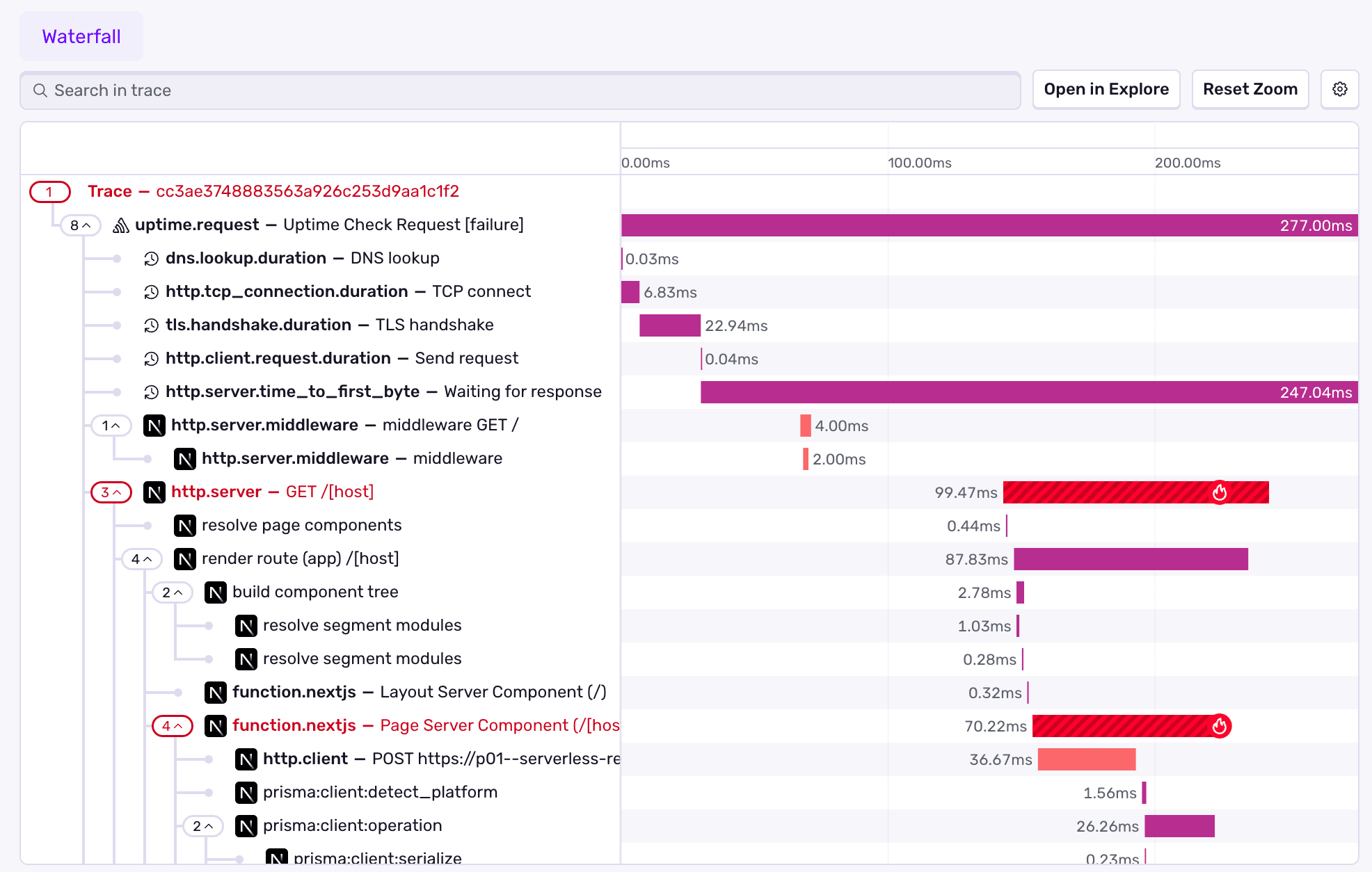This screenshot has width=1372, height=872.
Task: Click the clock icon beside tls.handshake.duration
Action: (152, 325)
